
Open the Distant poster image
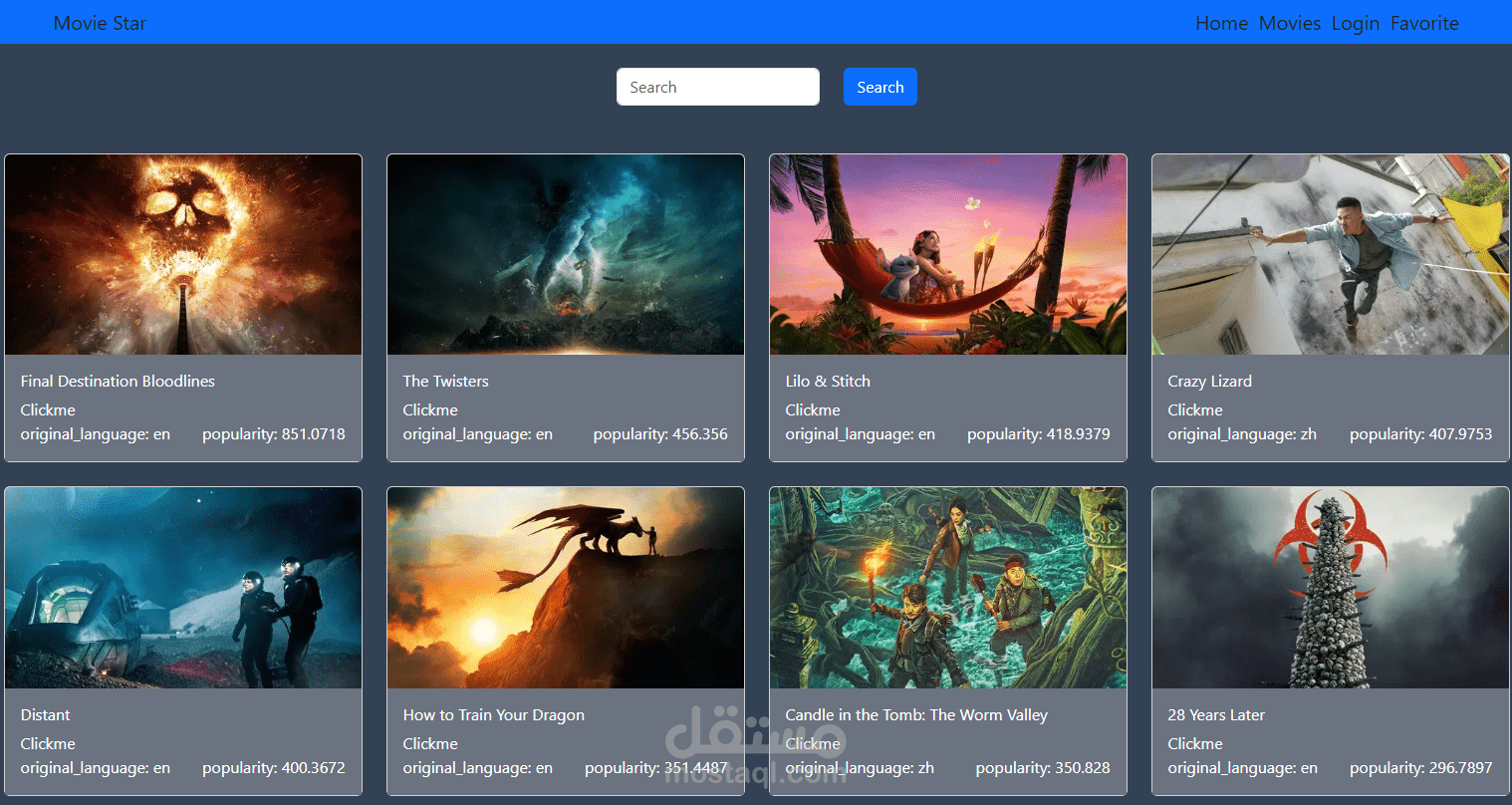click(183, 588)
